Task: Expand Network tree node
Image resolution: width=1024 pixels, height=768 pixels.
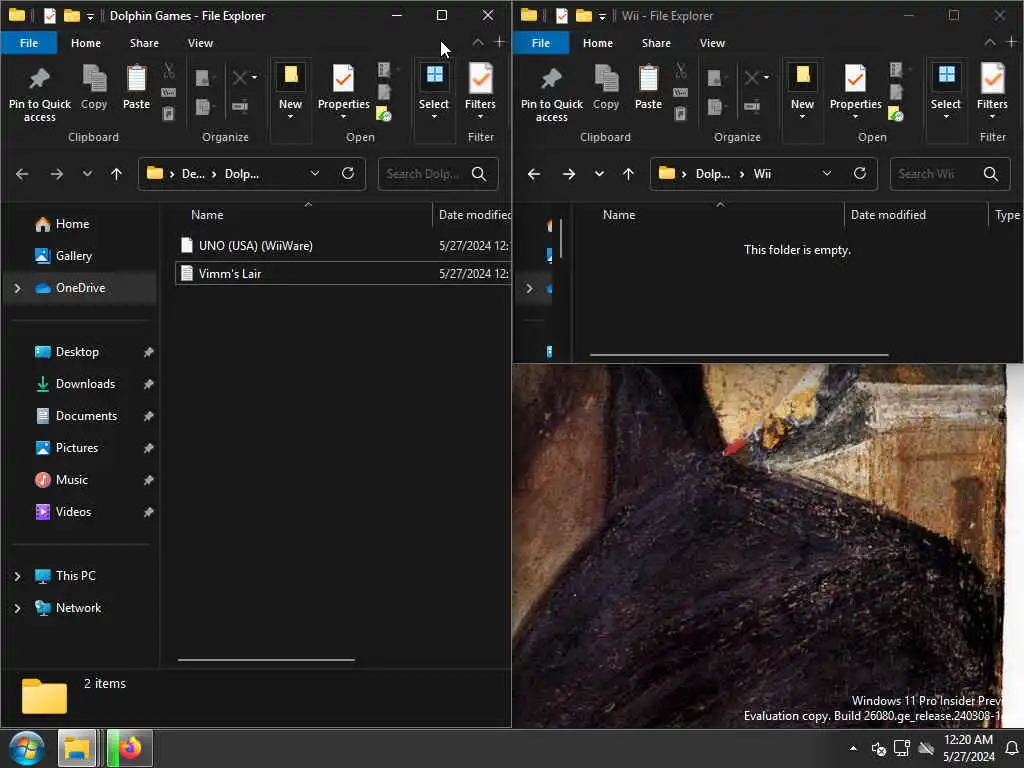Action: [18, 608]
